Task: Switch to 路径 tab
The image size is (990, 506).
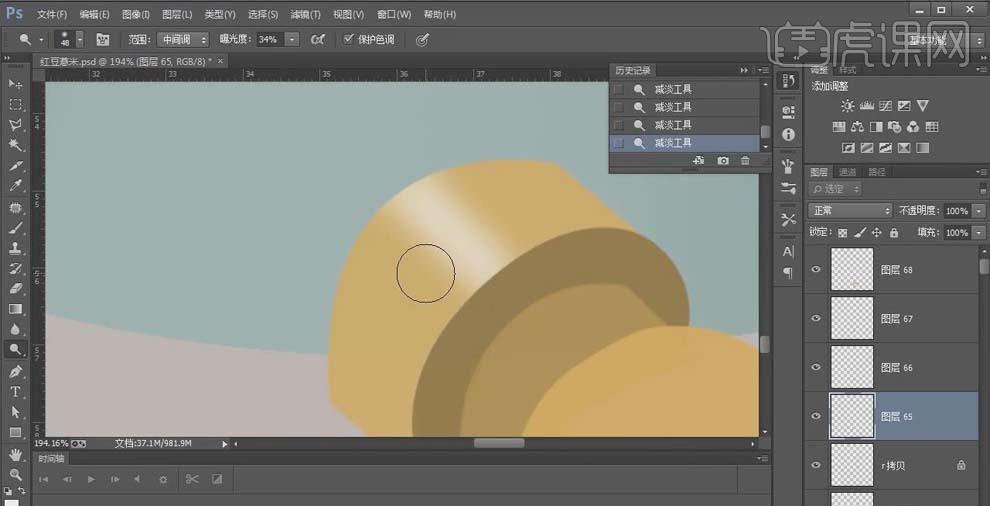Action: (877, 172)
